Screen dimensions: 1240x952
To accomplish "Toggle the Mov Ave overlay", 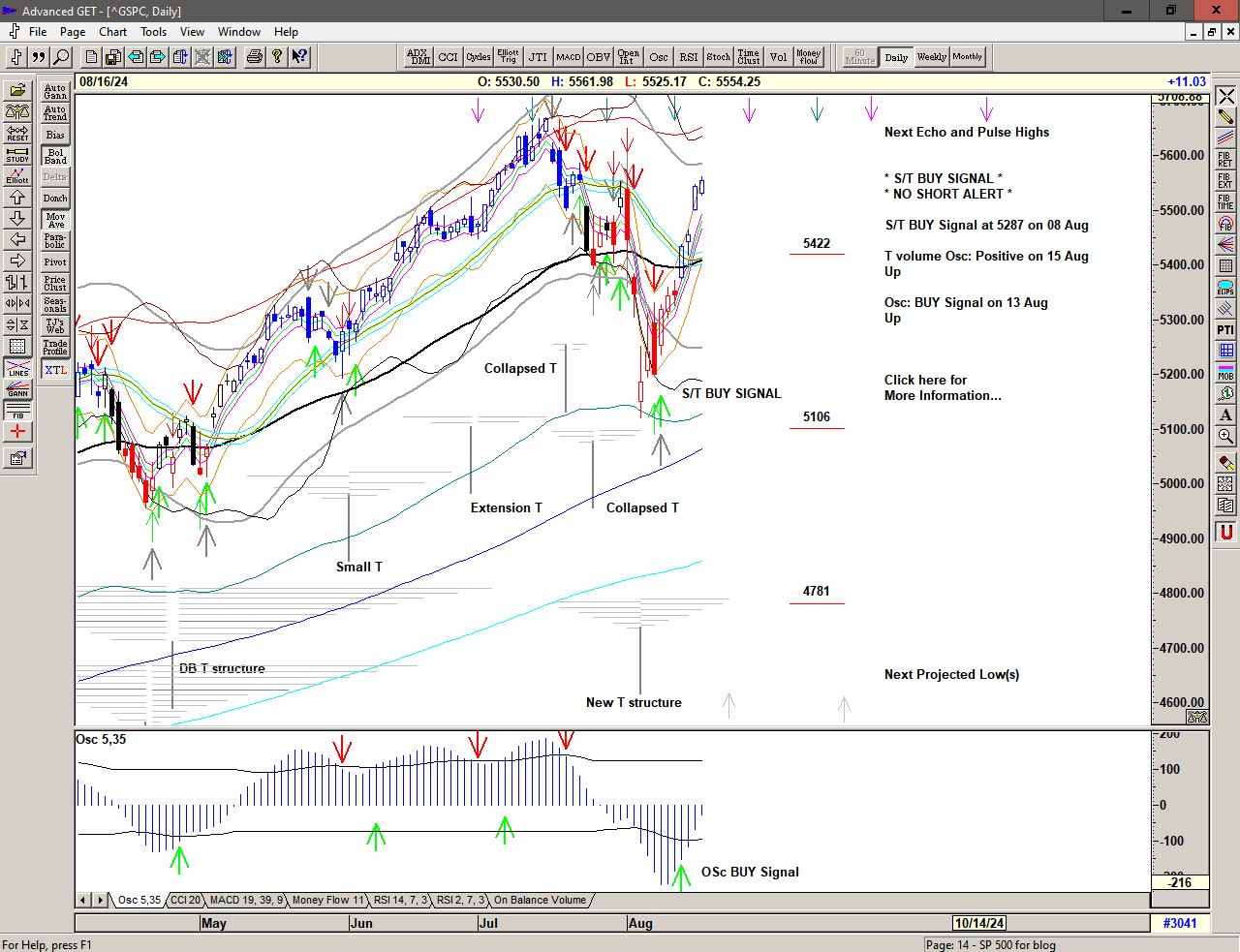I will pyautogui.click(x=55, y=220).
